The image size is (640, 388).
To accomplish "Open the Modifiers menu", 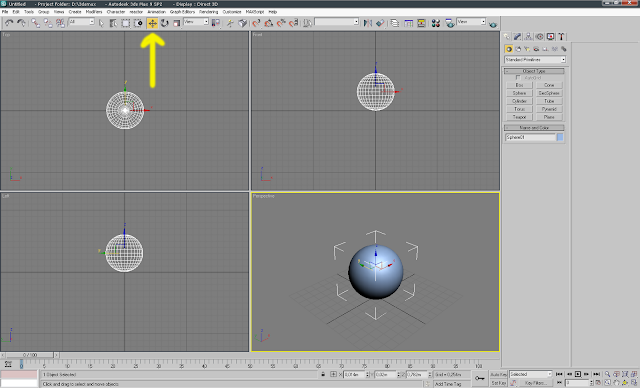I will point(94,12).
